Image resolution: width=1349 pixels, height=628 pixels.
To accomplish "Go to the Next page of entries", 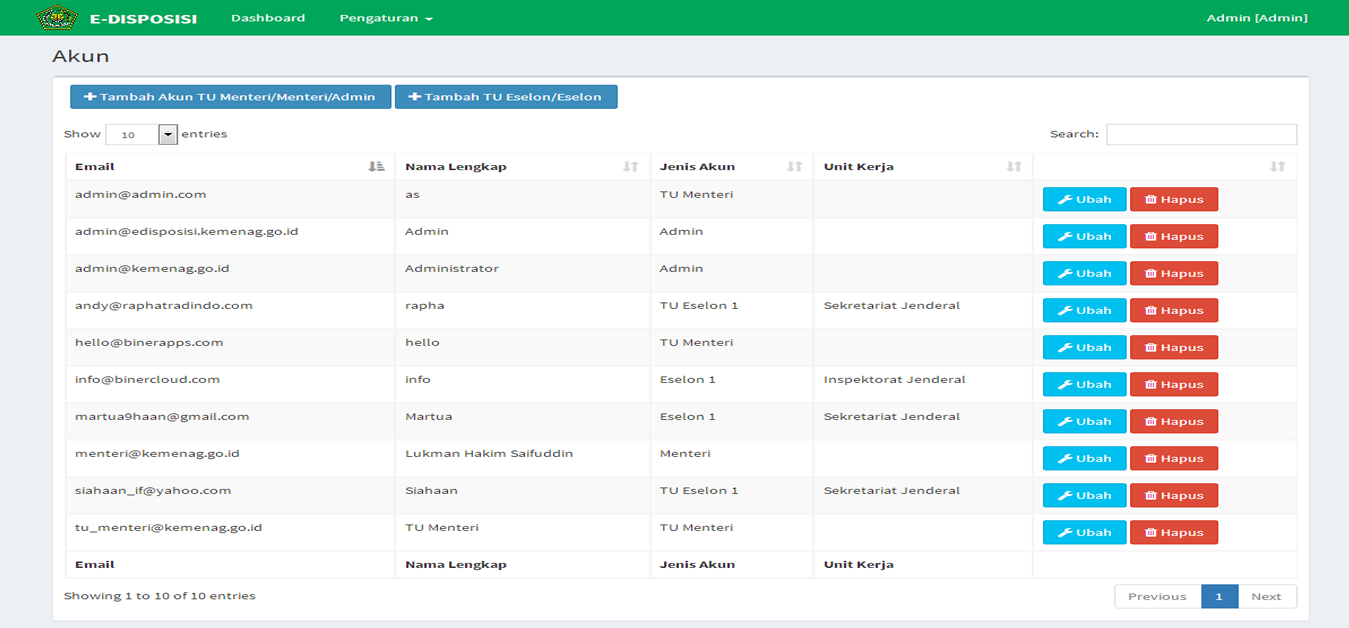I will [x=1266, y=596].
